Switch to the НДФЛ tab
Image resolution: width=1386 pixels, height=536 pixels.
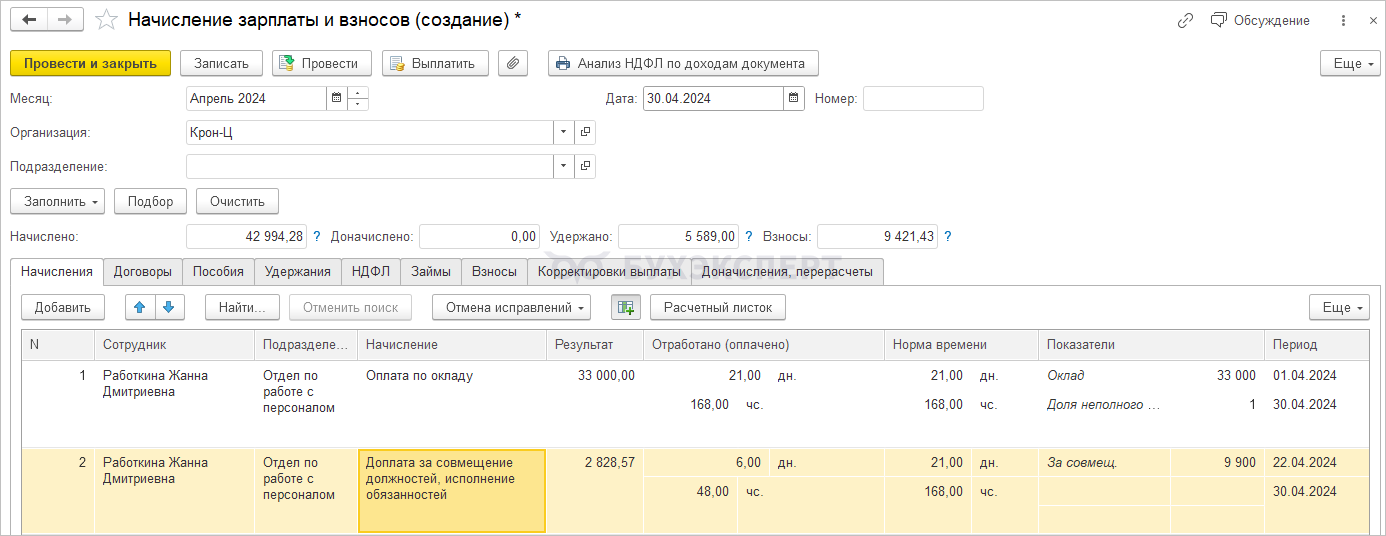(x=370, y=271)
